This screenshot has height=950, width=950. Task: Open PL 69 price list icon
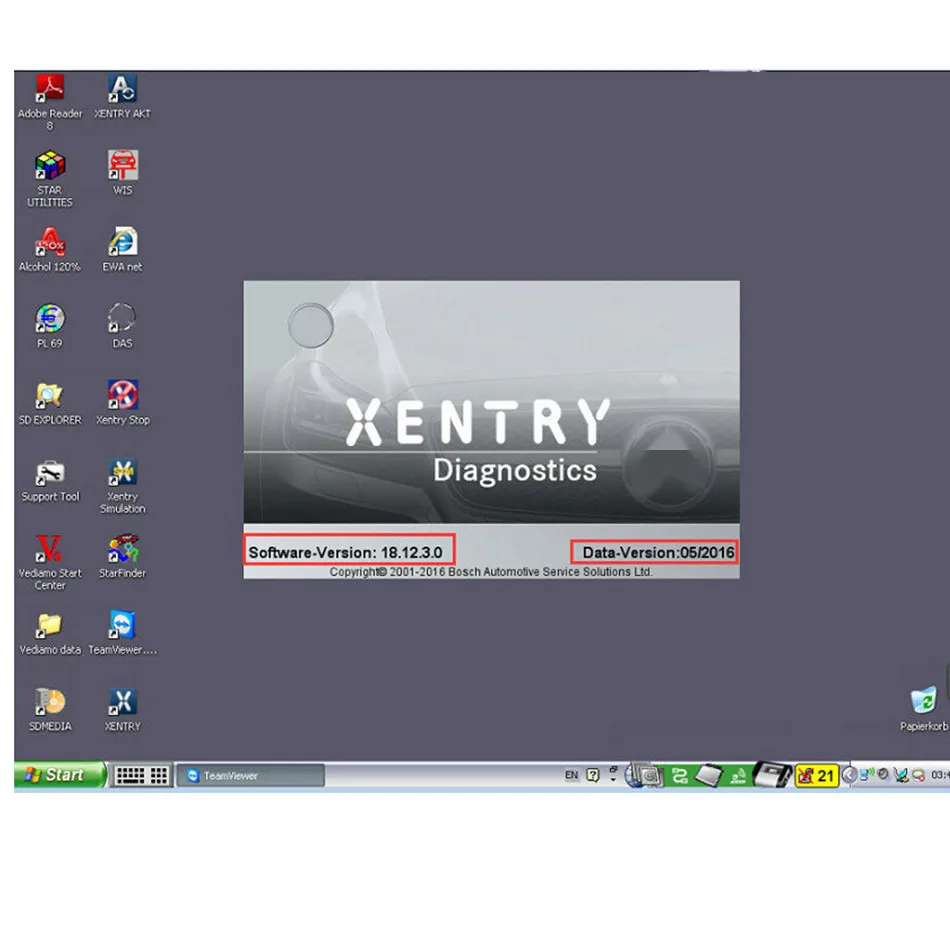(x=50, y=327)
